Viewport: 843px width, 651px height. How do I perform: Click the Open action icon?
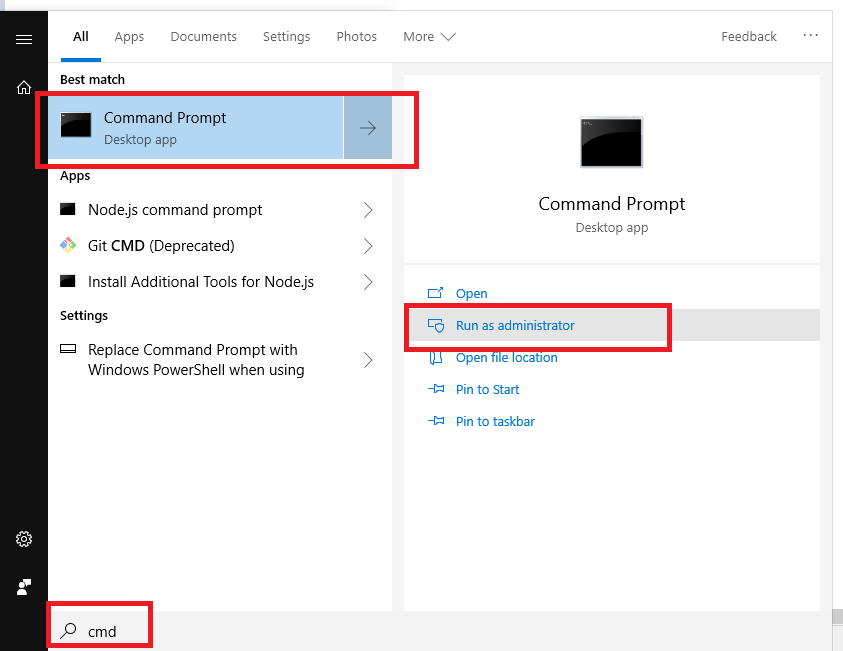tap(437, 293)
